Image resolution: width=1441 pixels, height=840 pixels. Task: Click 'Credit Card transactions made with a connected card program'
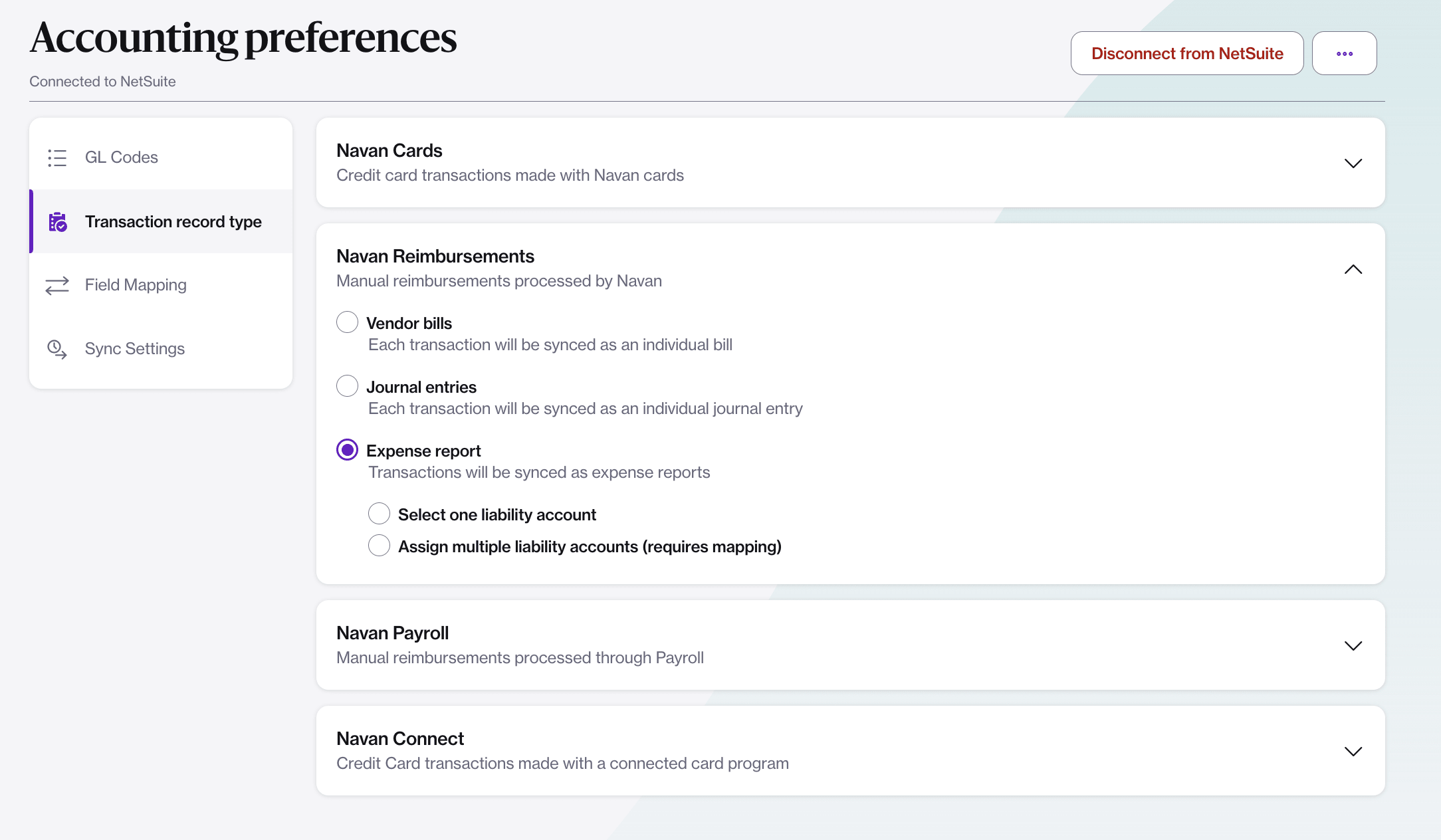(562, 764)
